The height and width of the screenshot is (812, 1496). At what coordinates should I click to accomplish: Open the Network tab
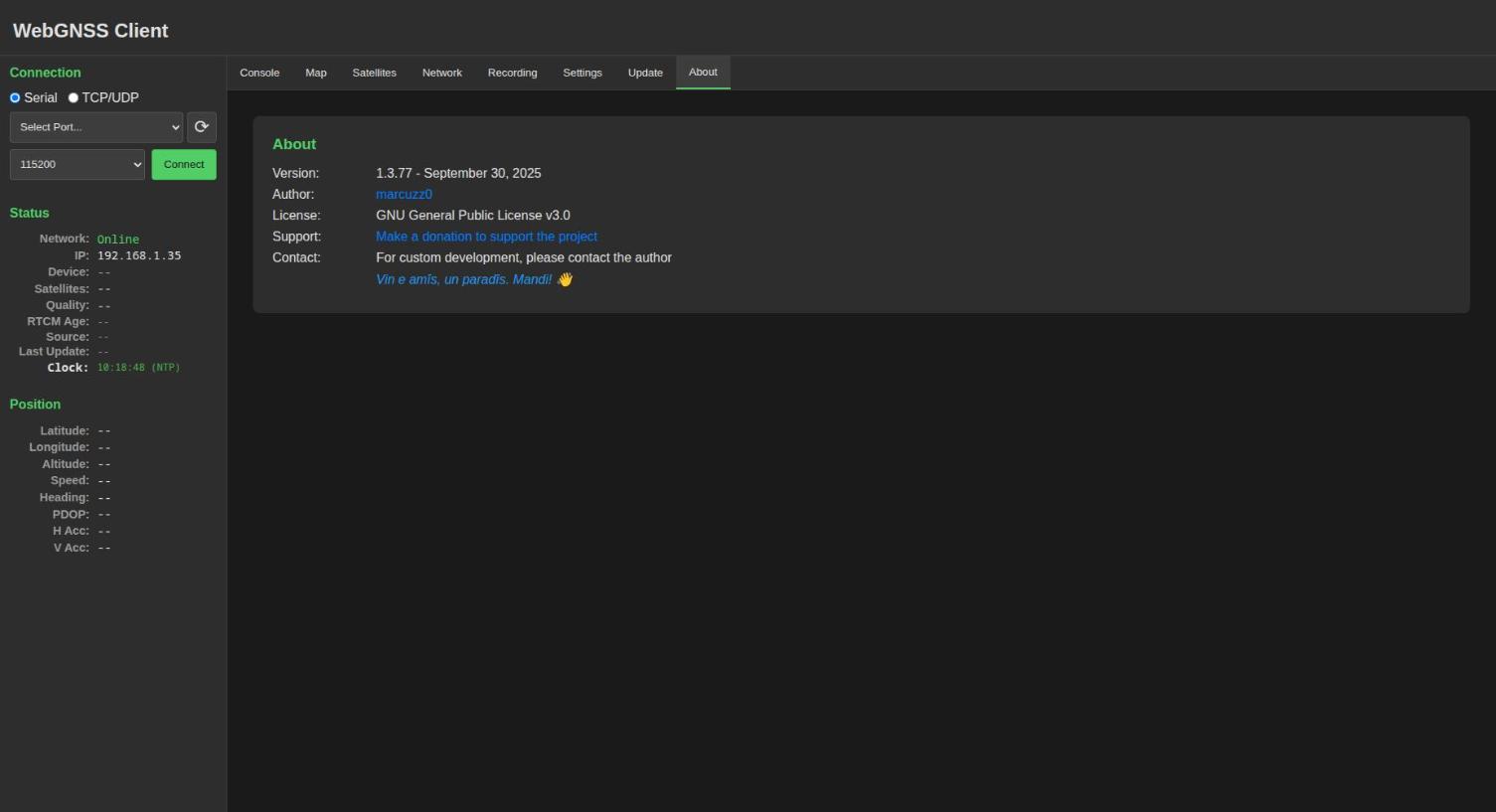coord(442,73)
